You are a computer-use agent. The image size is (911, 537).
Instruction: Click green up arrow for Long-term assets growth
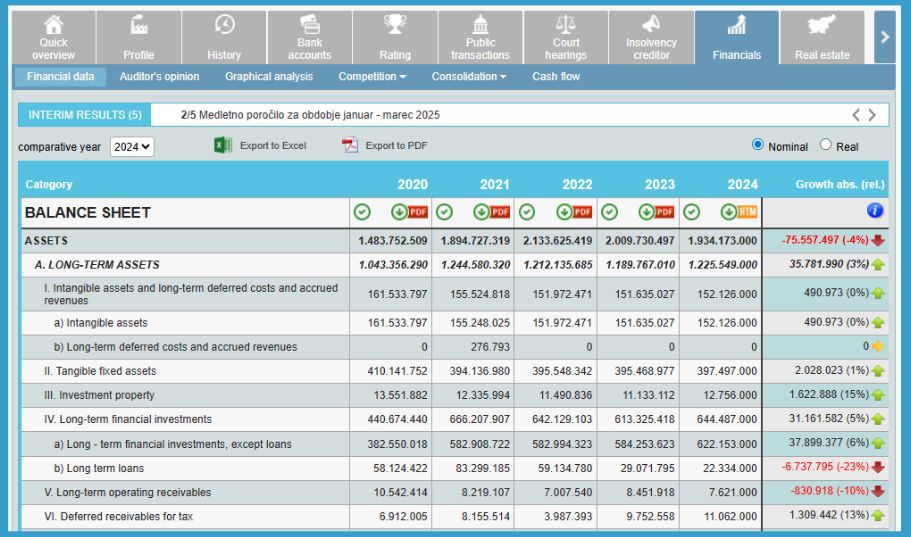(878, 264)
